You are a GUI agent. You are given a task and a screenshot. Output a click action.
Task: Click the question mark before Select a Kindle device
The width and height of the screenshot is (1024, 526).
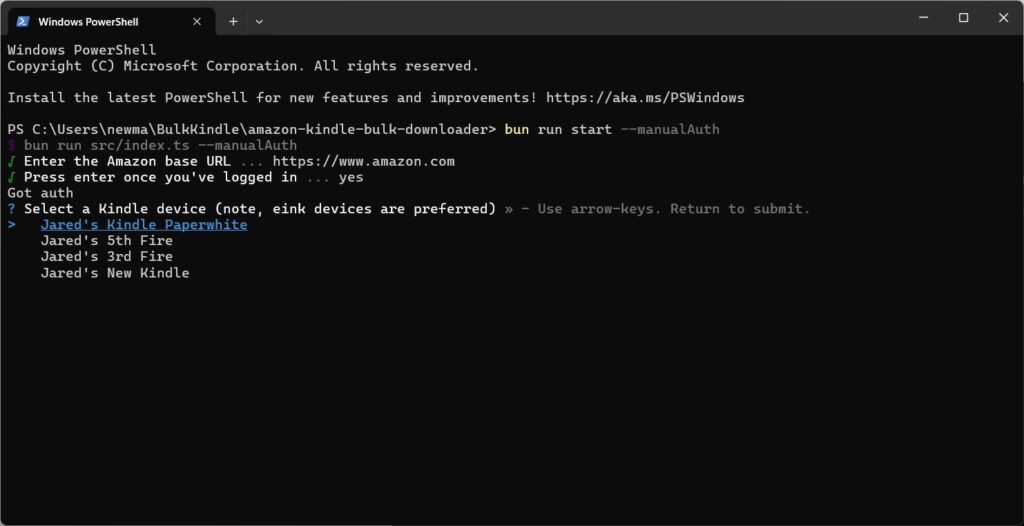pyautogui.click(x=12, y=209)
